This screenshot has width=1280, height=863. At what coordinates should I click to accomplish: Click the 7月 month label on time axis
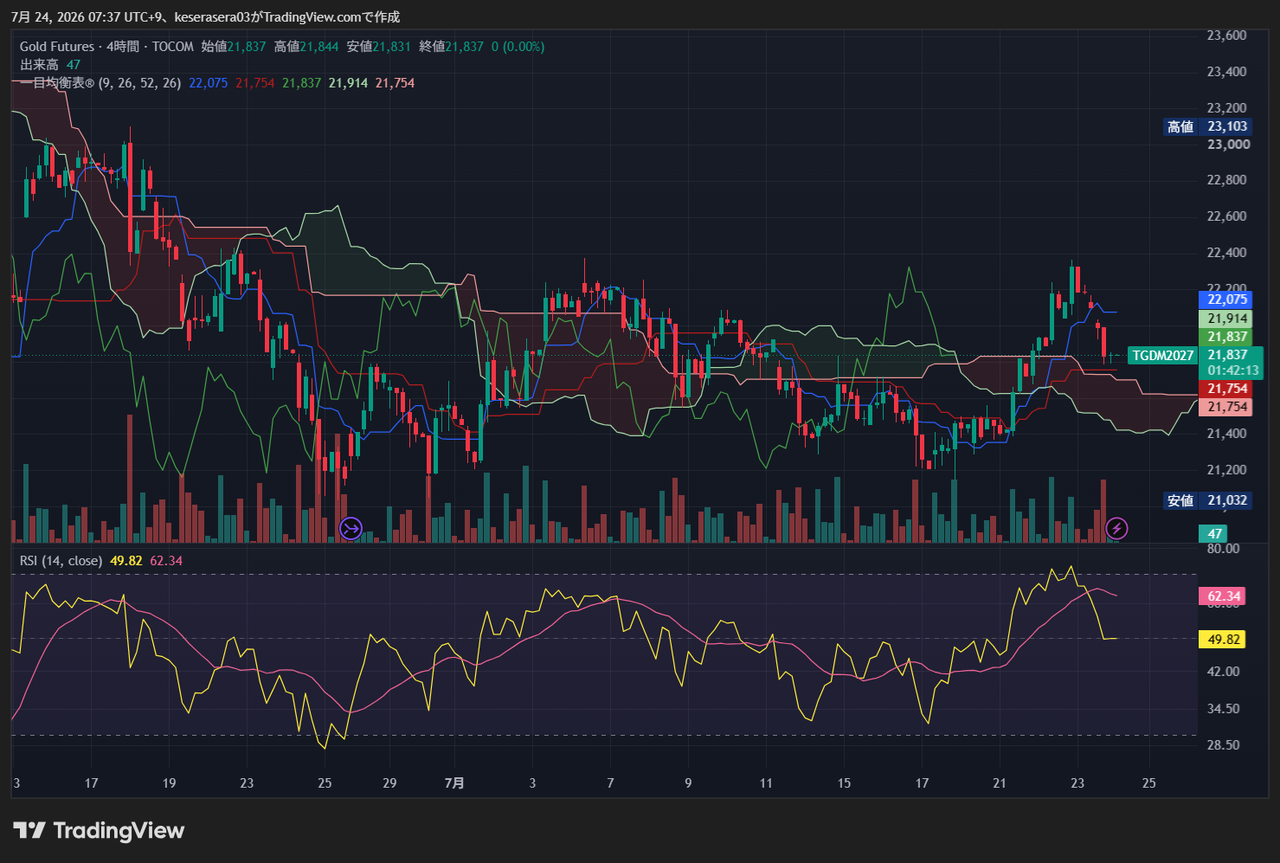(454, 783)
